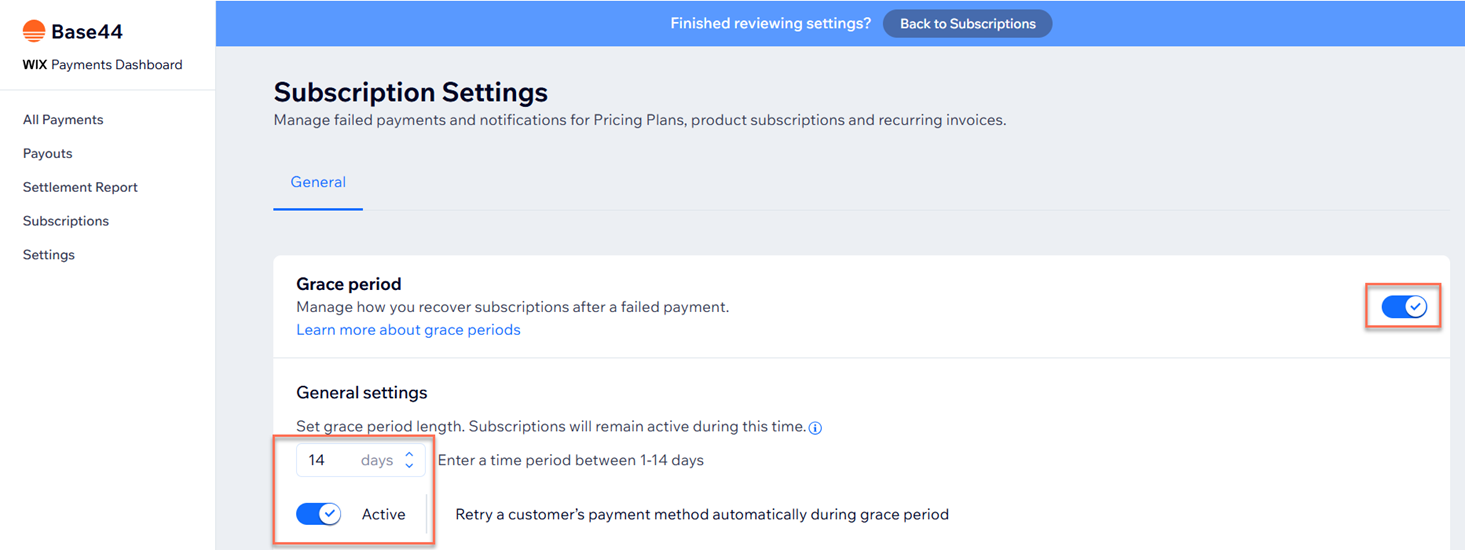Go to All Payments in sidebar
The height and width of the screenshot is (550, 1465).
(63, 120)
